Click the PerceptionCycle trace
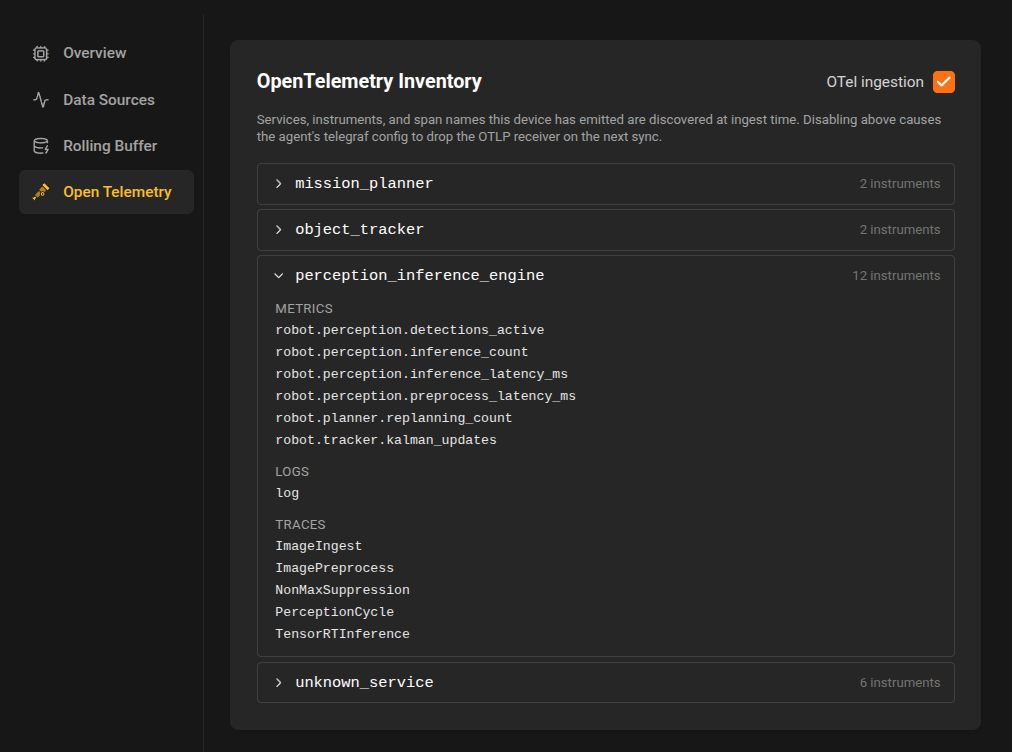 point(334,612)
